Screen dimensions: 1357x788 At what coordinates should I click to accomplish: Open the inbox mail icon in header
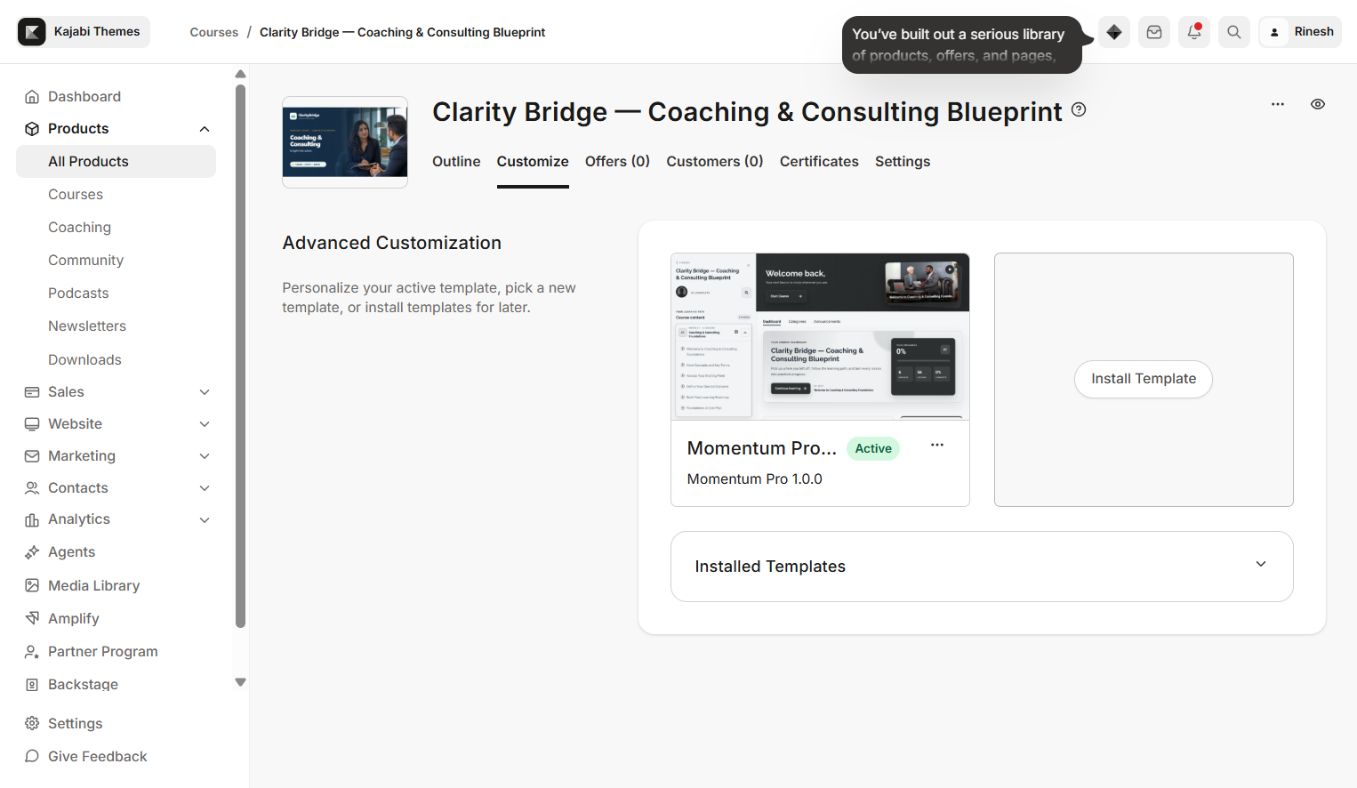tap(1154, 32)
